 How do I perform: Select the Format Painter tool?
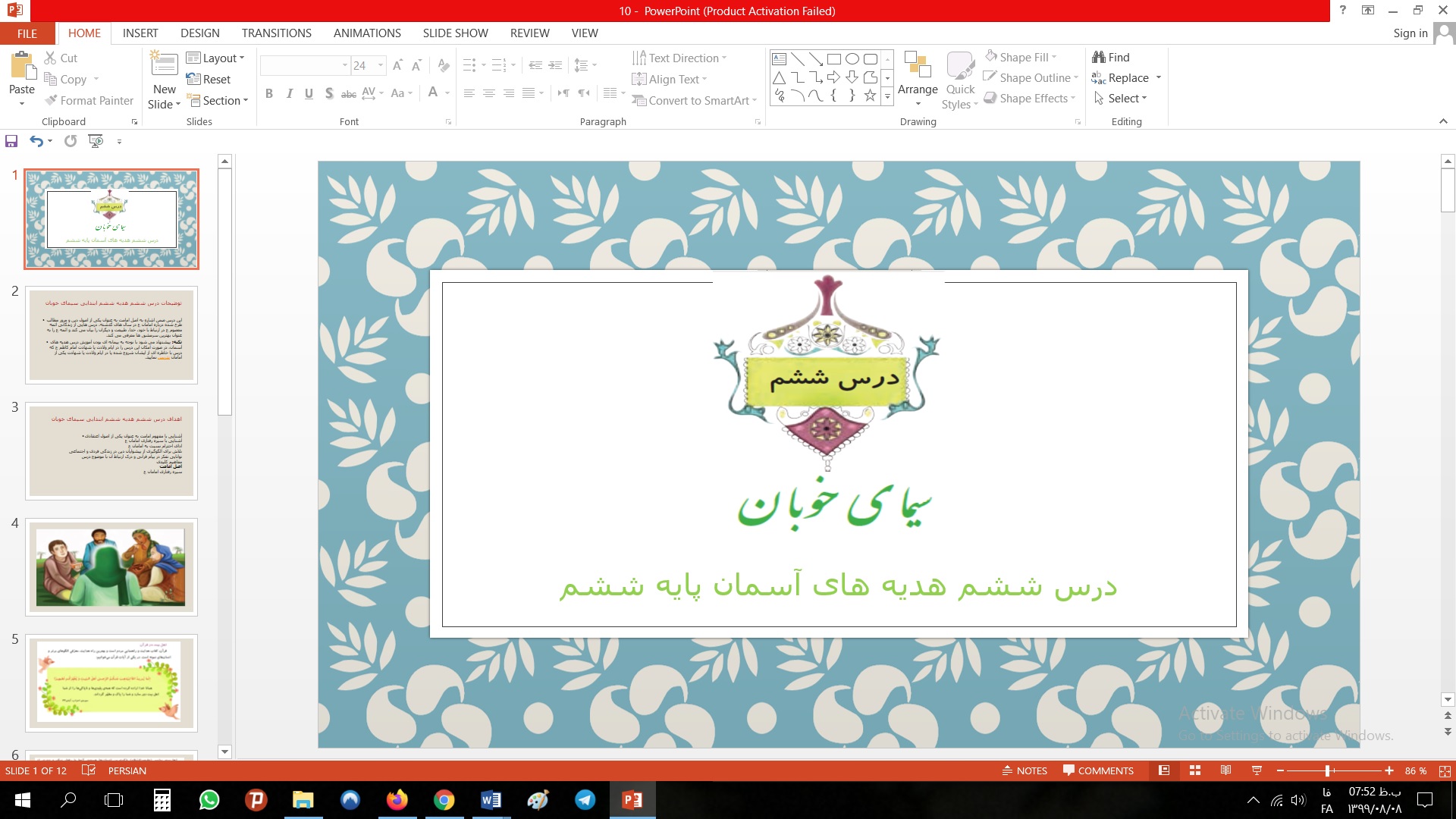coord(89,100)
